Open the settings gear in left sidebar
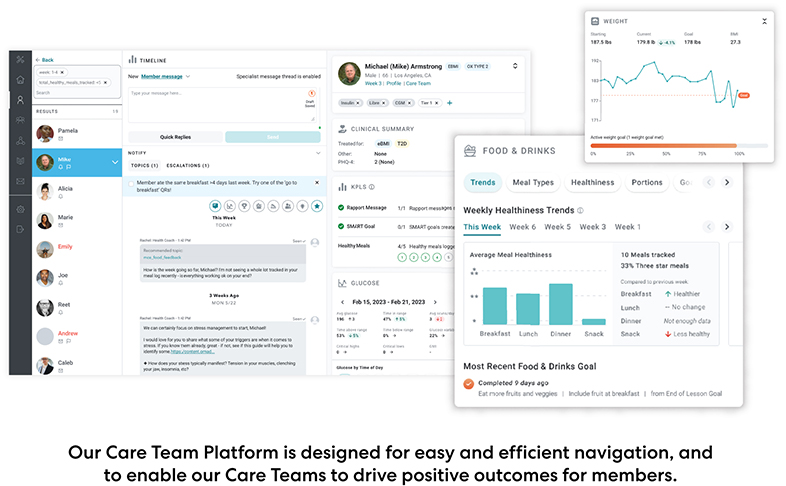Screen dimensions: 786x486 coord(20,209)
